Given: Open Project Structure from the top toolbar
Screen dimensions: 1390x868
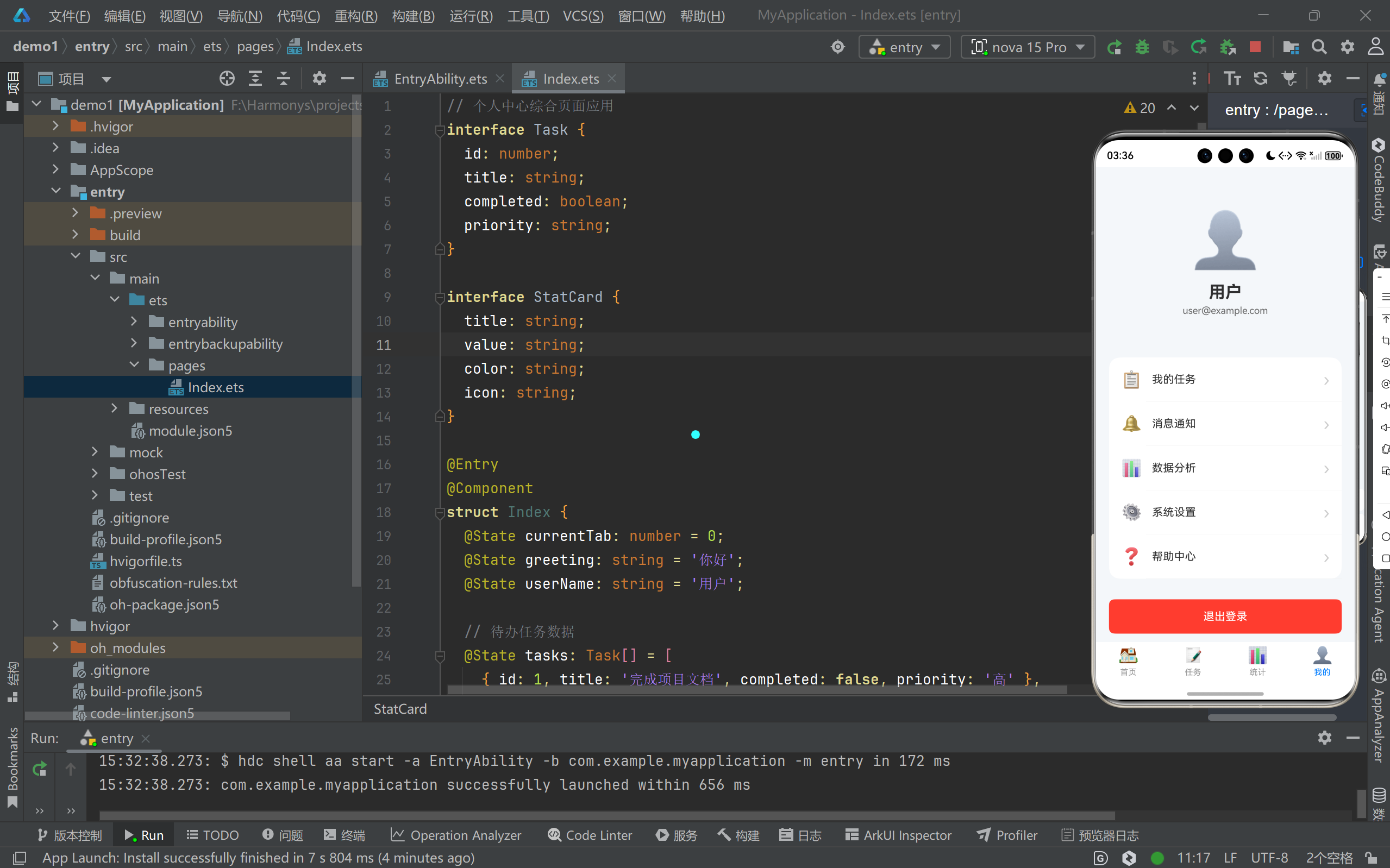Looking at the screenshot, I should point(1291,47).
